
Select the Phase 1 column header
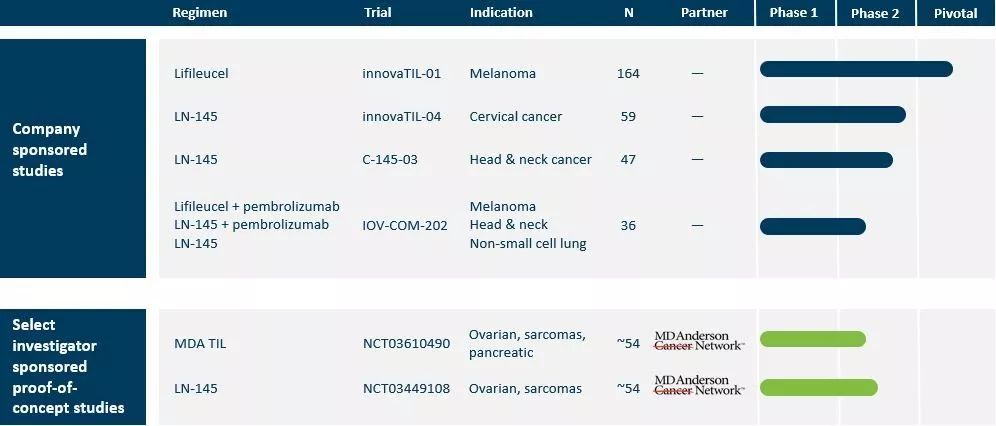pyautogui.click(x=794, y=13)
